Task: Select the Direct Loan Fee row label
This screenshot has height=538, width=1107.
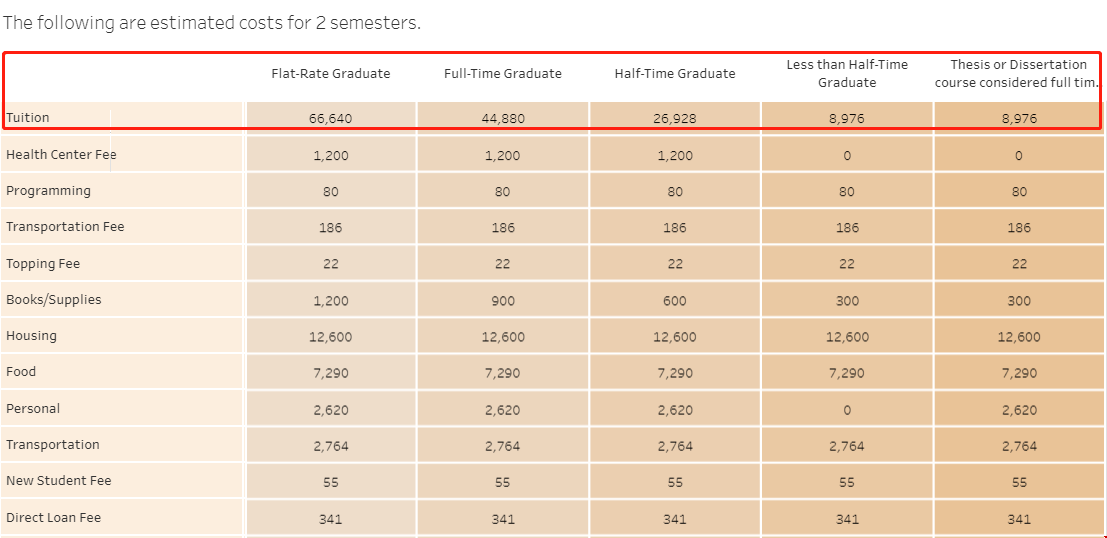Action: pos(53,518)
